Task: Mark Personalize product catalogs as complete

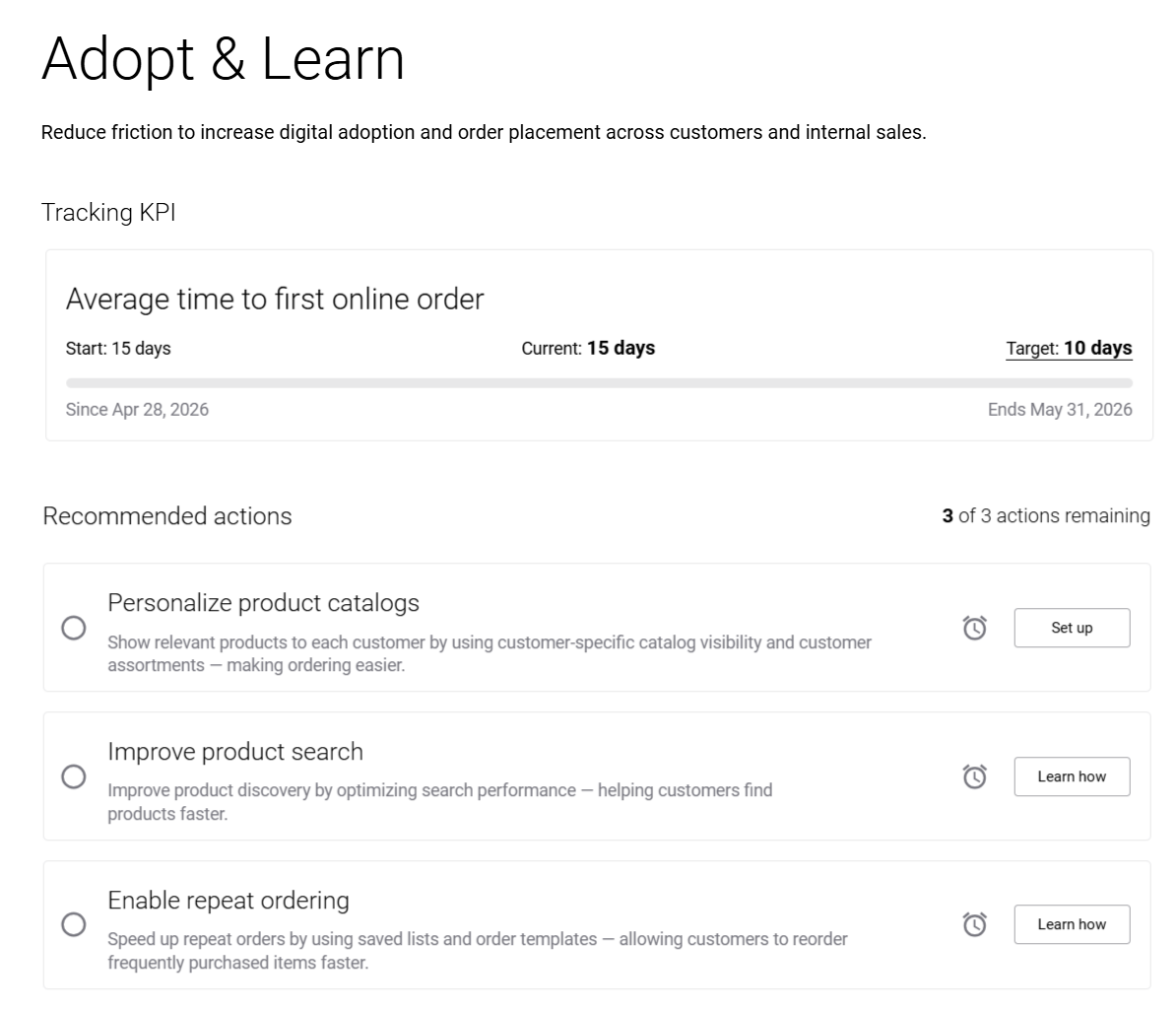Action: click(74, 628)
